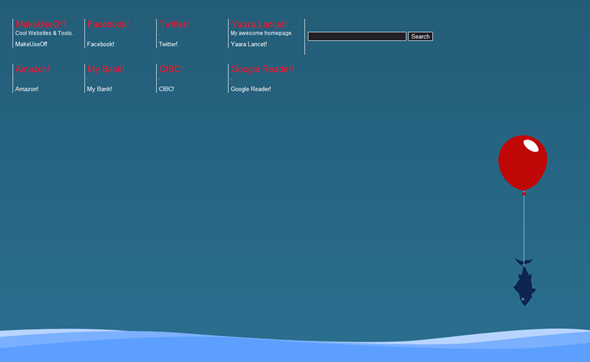Open the red Google Reader! heading link

262,69
